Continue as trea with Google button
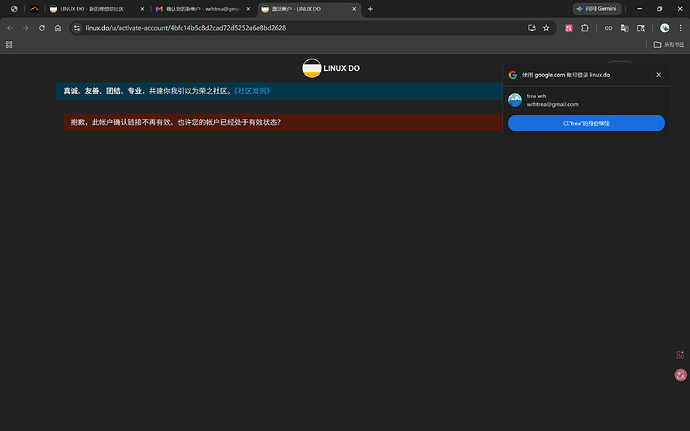This screenshot has height=431, width=690. coord(586,123)
